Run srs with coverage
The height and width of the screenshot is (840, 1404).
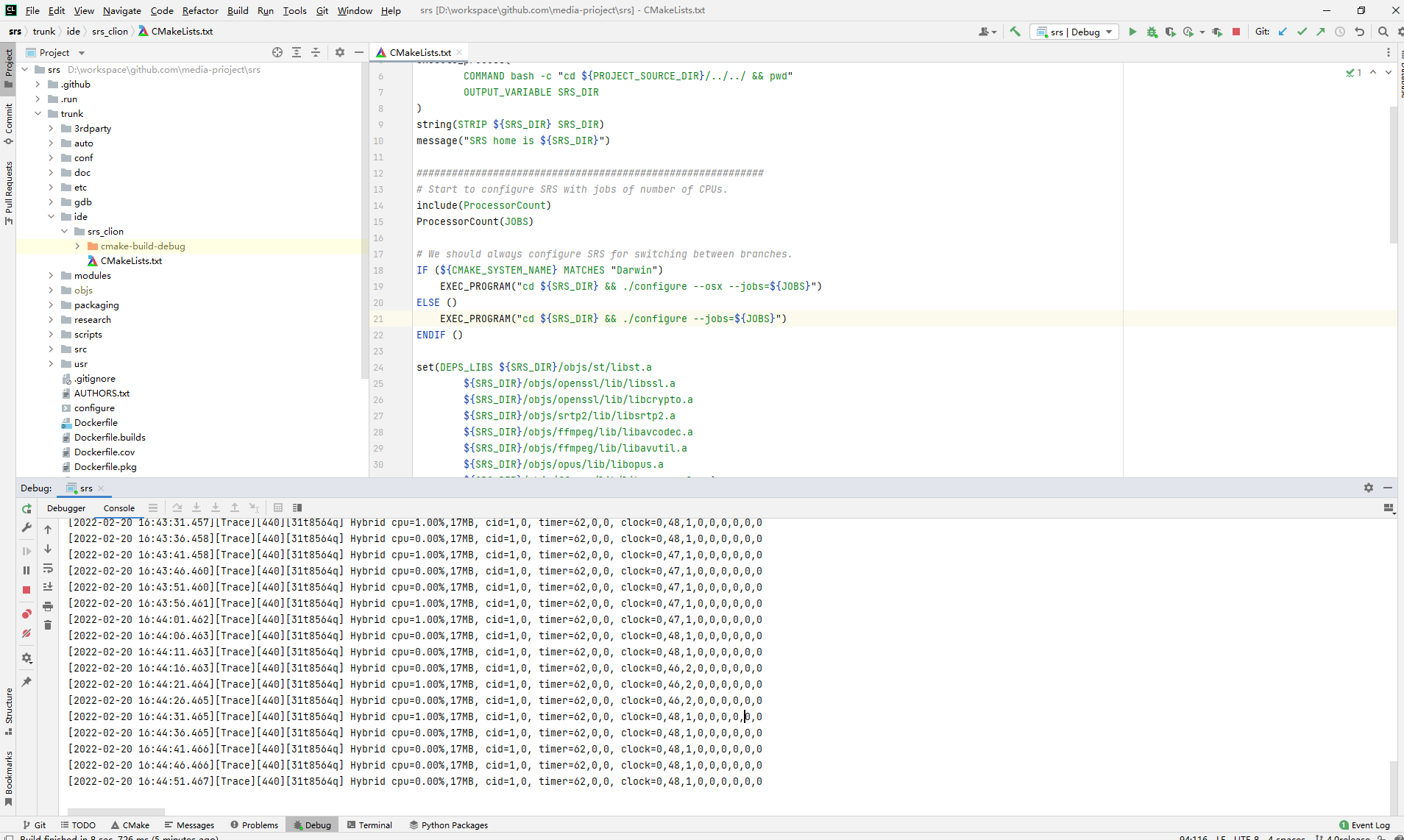click(1170, 32)
